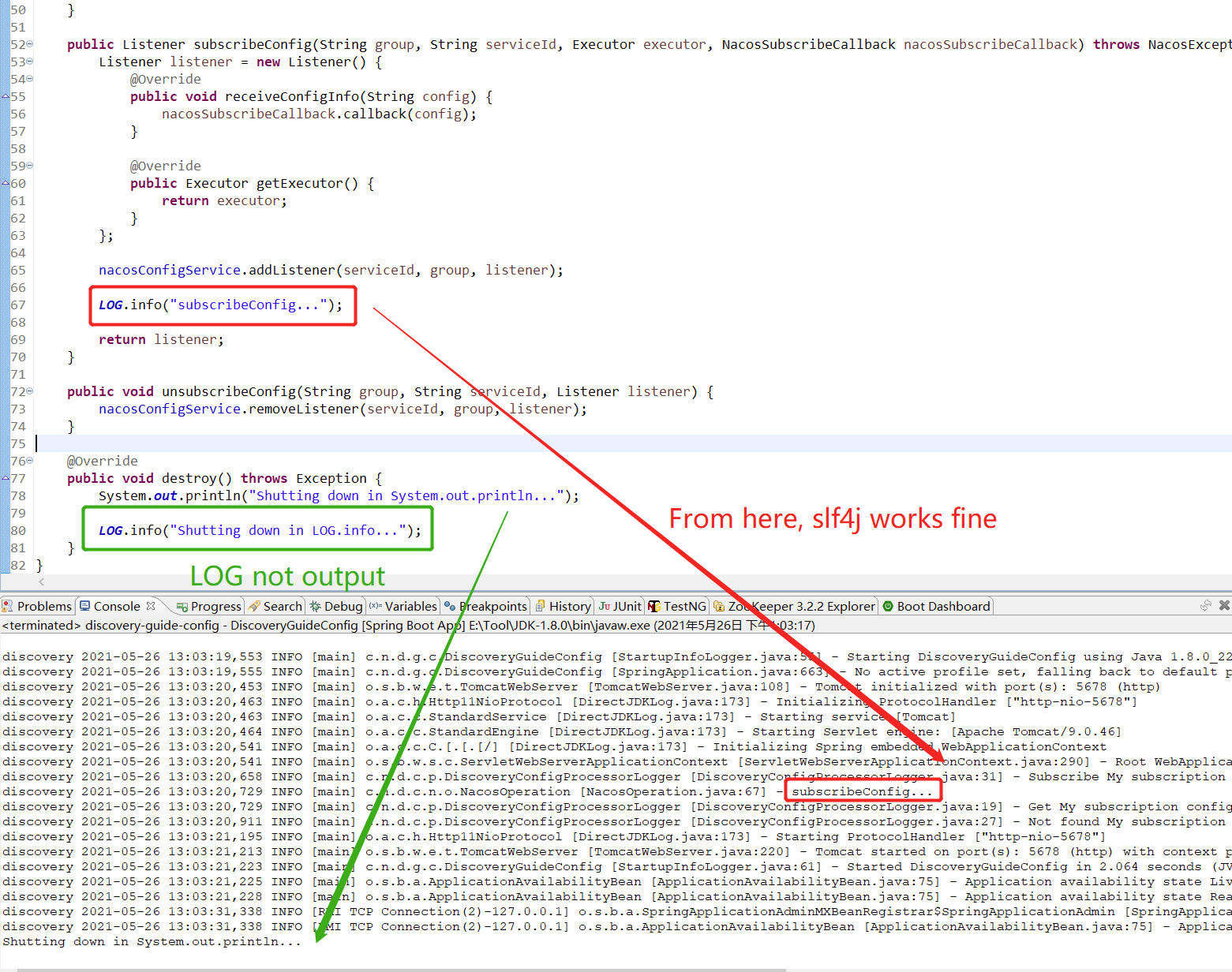
Task: Click the ServletWebServerApplicationContext.java:290 console link
Action: coord(912,761)
